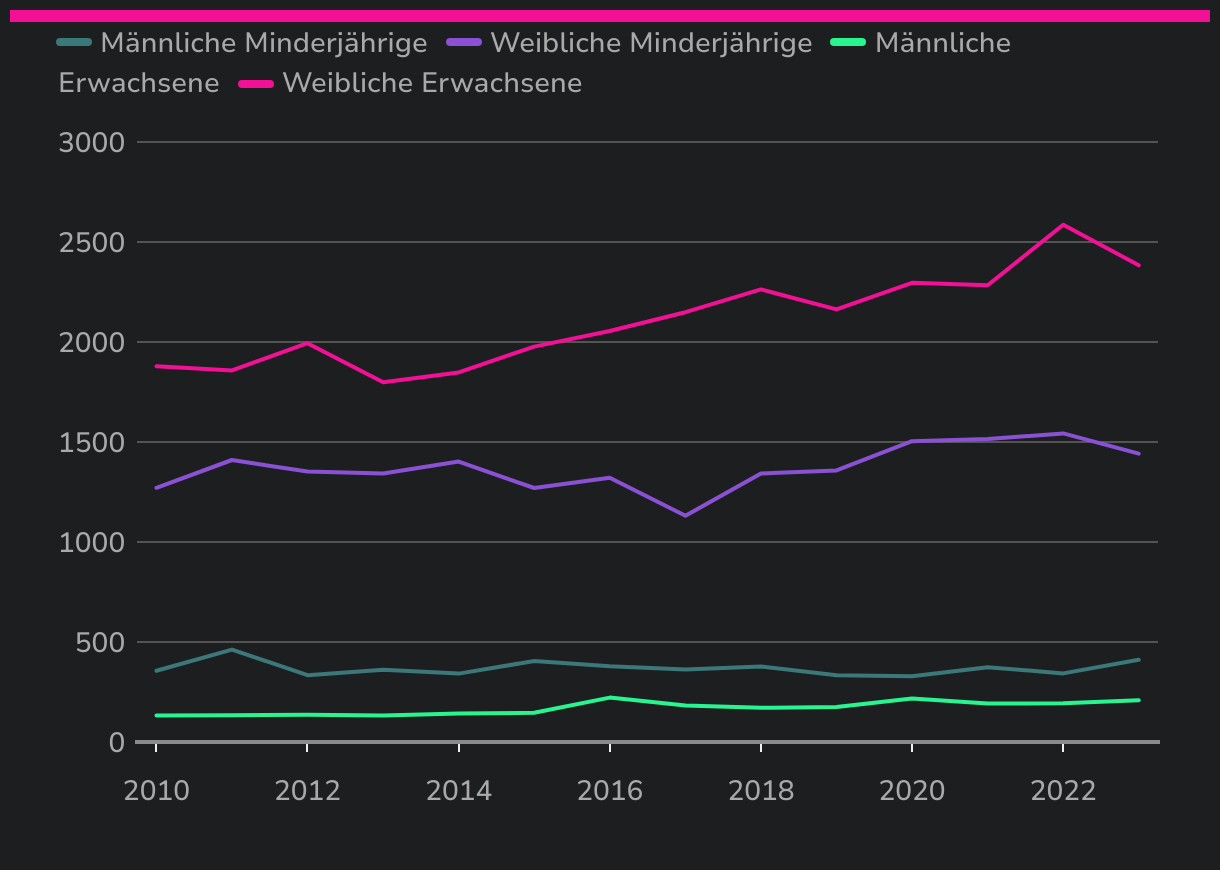Hide the Weibliche Minderjährige series via its label
This screenshot has width=1220, height=870.
[651, 43]
